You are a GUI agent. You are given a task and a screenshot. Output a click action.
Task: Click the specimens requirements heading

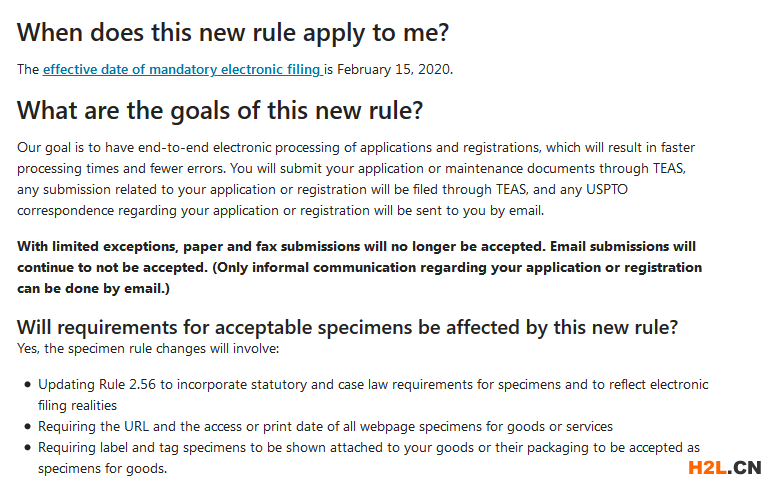[347, 327]
